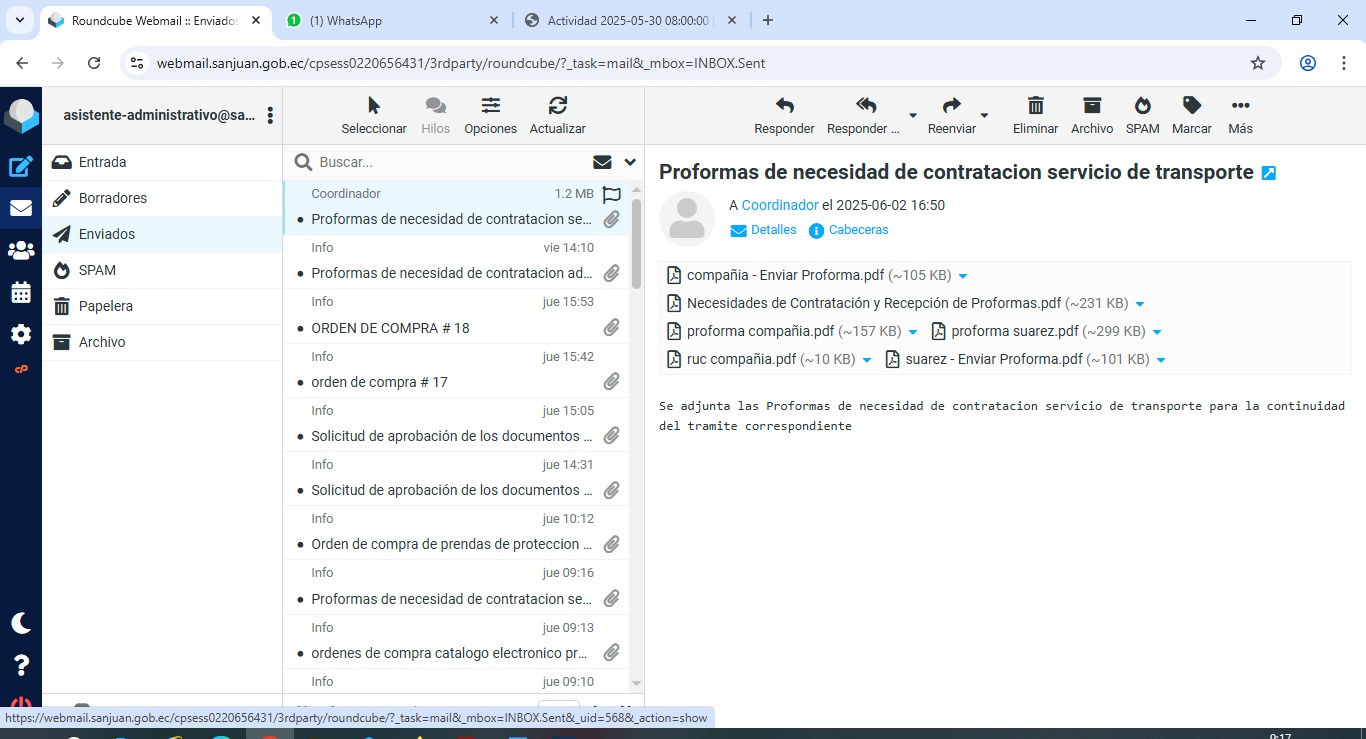Click the Actualizar refresh icon

pyautogui.click(x=557, y=106)
